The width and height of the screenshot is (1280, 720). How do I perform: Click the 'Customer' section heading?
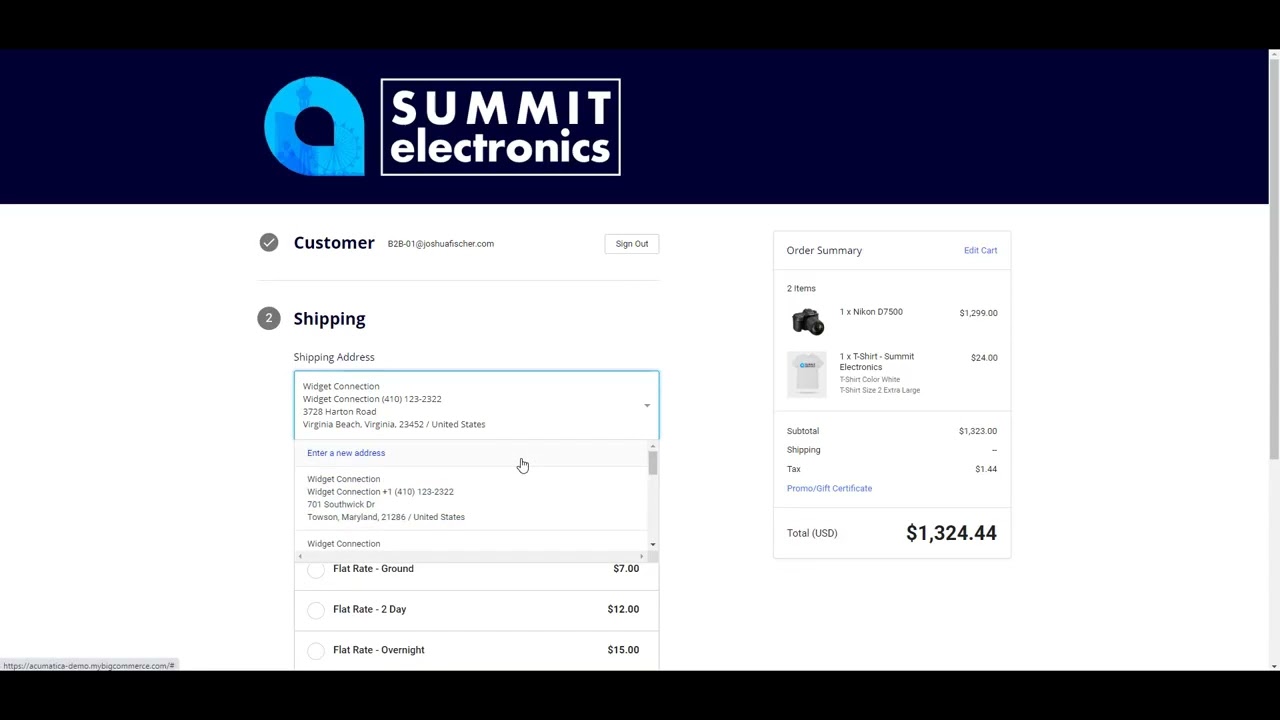click(x=334, y=243)
